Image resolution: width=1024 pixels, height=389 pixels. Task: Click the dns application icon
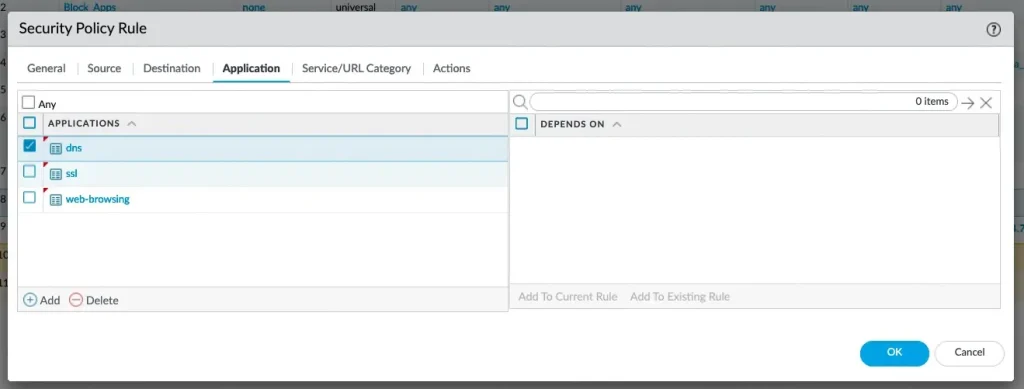(x=56, y=148)
